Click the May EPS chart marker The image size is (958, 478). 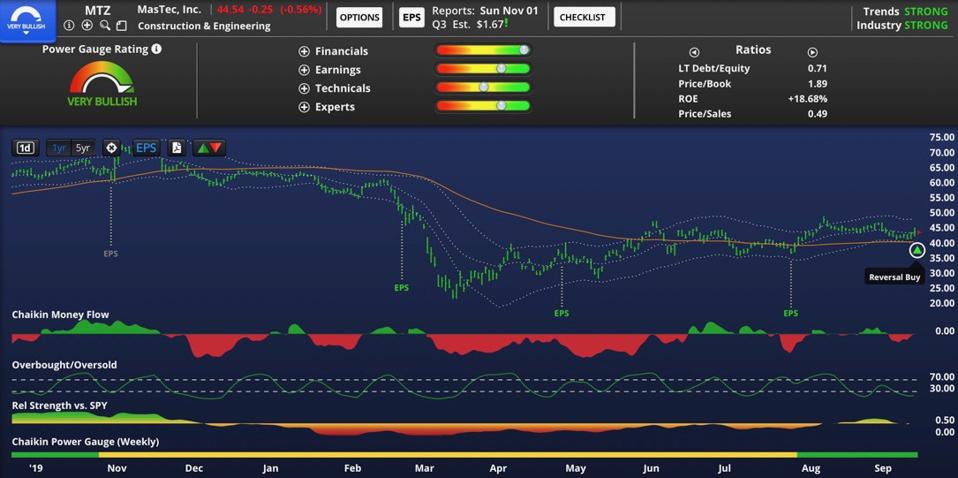click(561, 314)
